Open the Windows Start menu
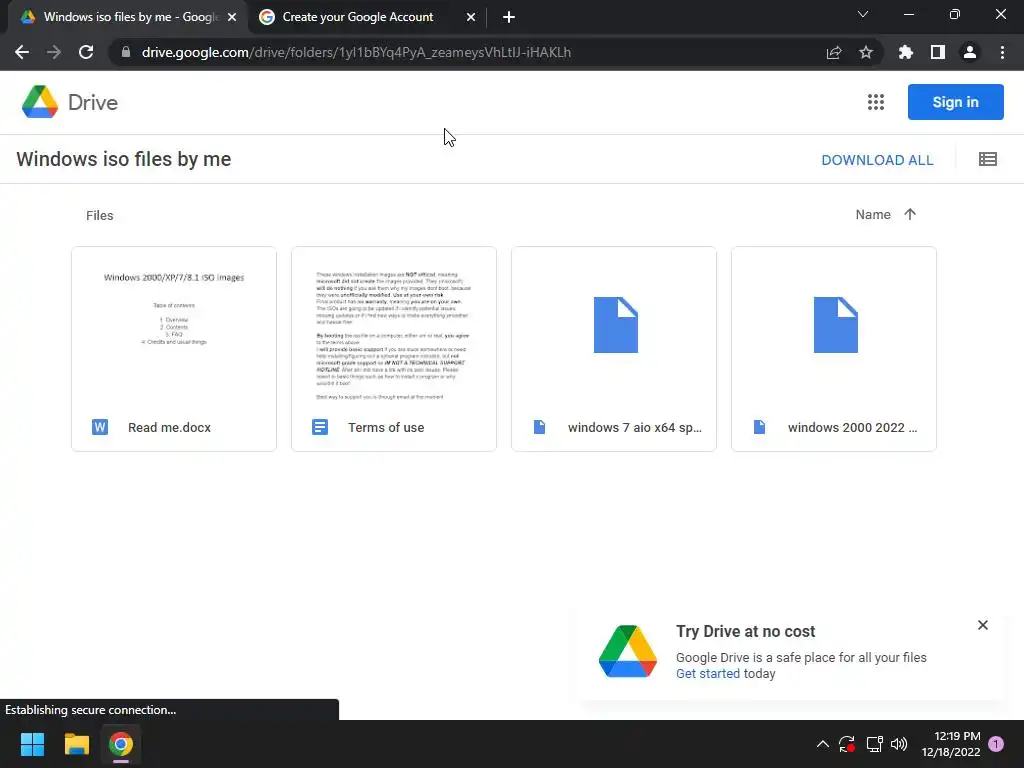Screen dimensions: 1024x768 (x=32, y=744)
